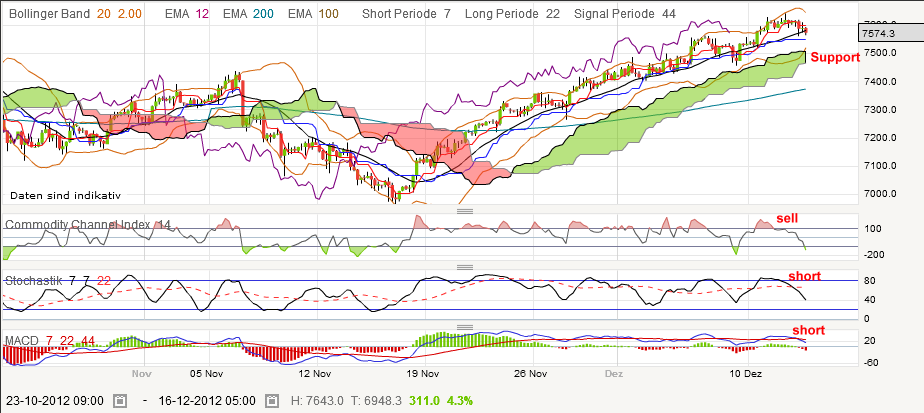Click the EMA 200 indicator label
The width and height of the screenshot is (924, 413).
250,14
